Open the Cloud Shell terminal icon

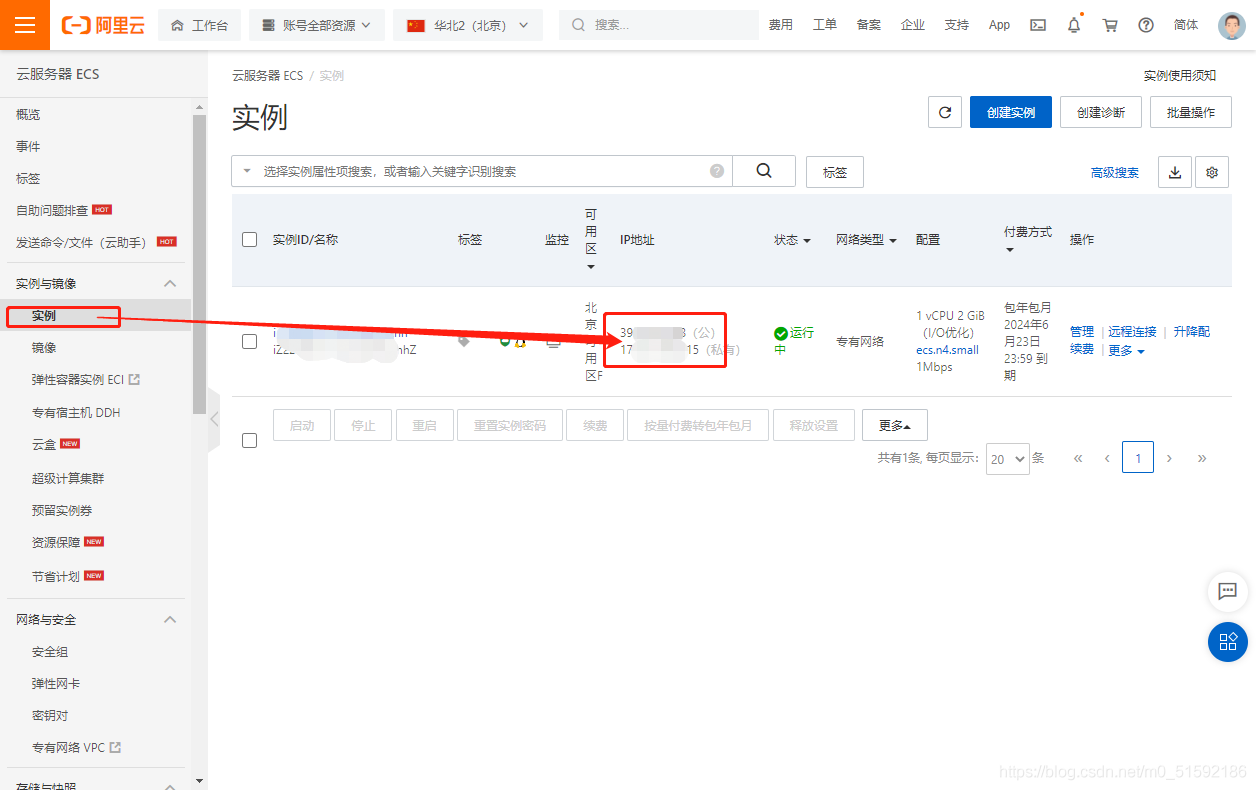pyautogui.click(x=1039, y=25)
